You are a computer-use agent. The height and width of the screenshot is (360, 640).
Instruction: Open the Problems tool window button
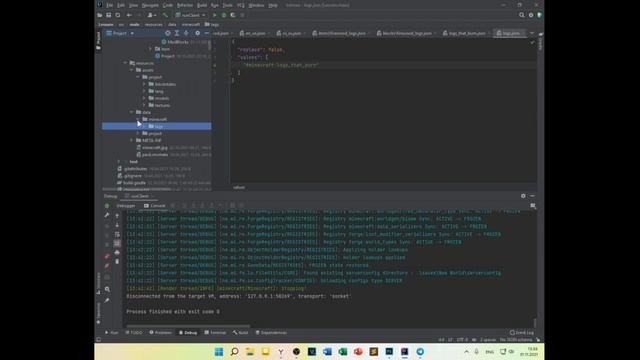(x=160, y=333)
